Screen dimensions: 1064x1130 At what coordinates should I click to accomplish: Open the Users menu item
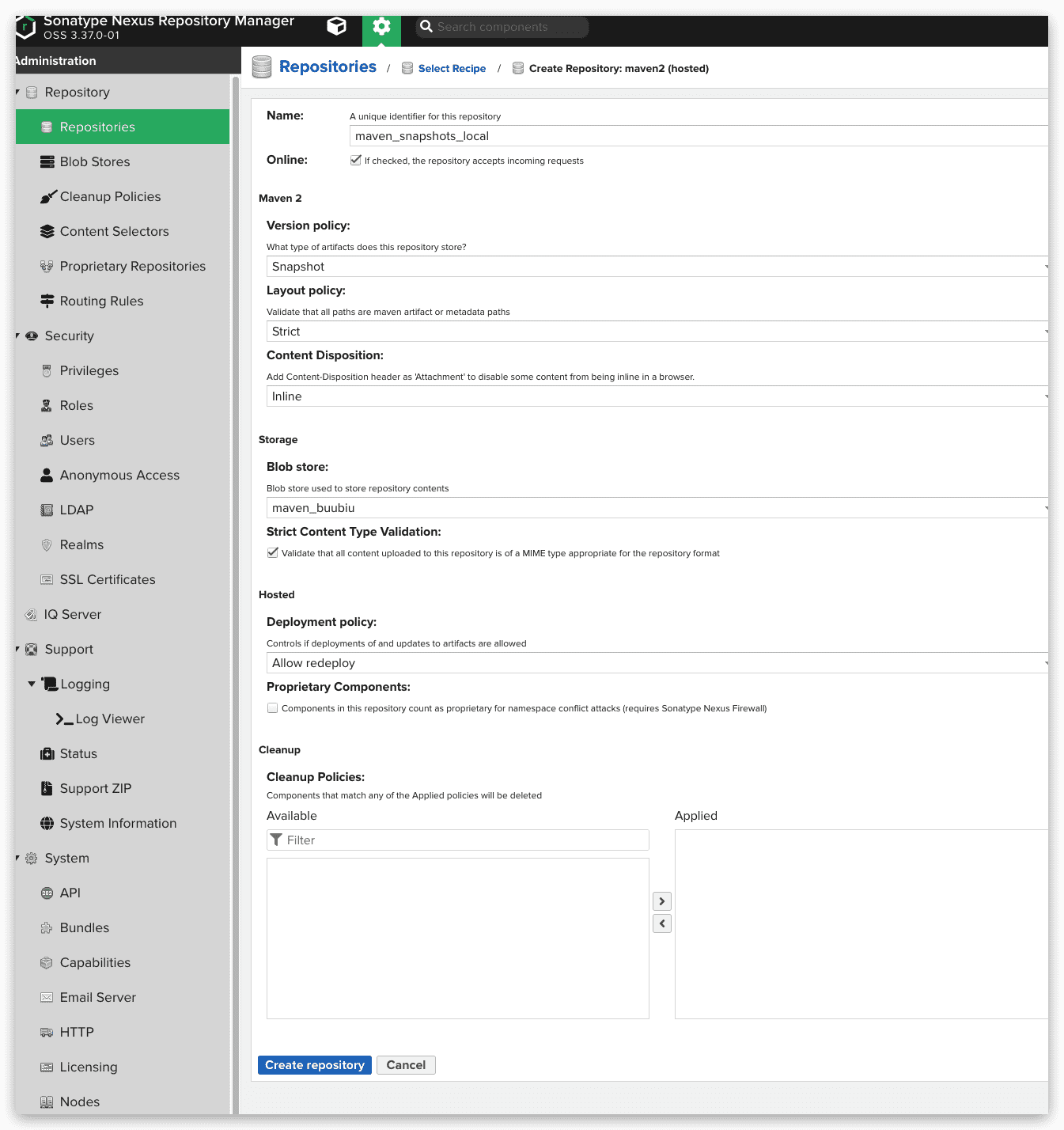click(77, 441)
